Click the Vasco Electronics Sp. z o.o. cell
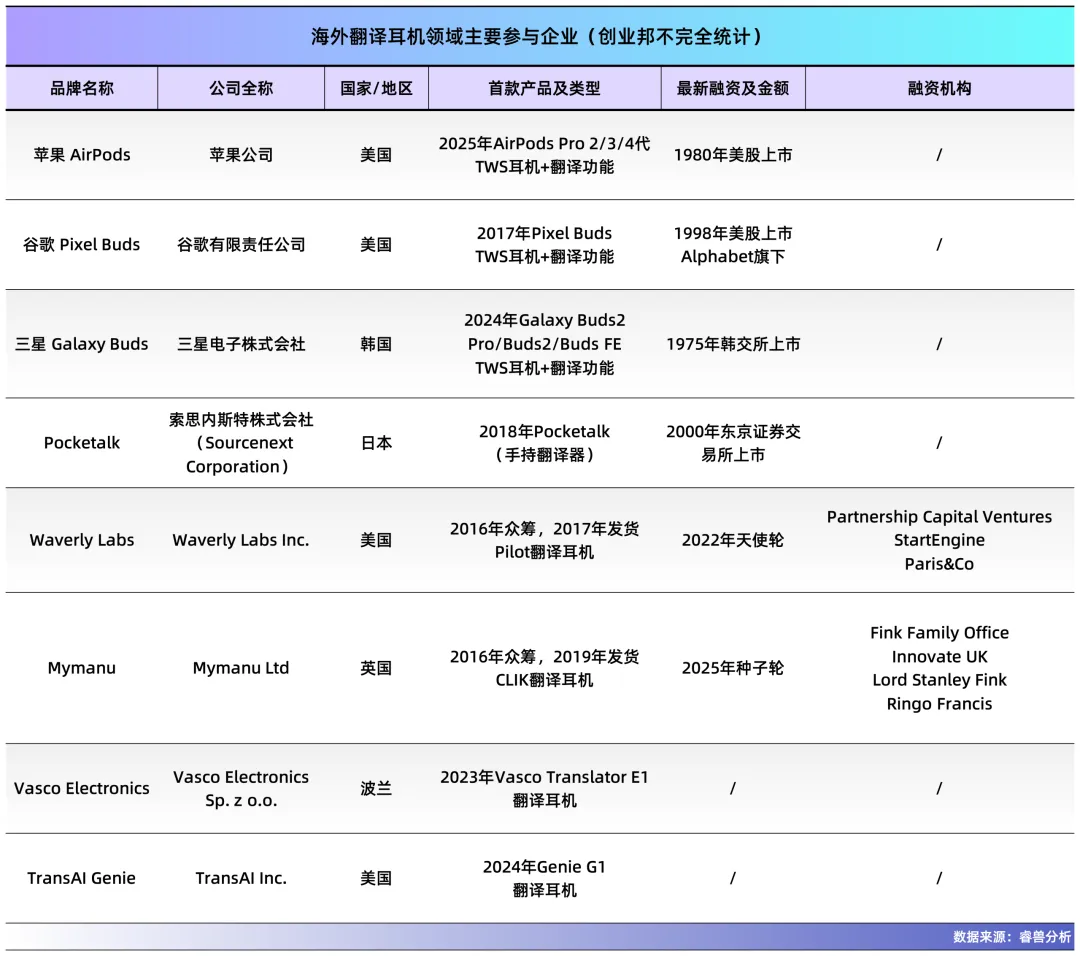The height and width of the screenshot is (956, 1080). point(241,789)
